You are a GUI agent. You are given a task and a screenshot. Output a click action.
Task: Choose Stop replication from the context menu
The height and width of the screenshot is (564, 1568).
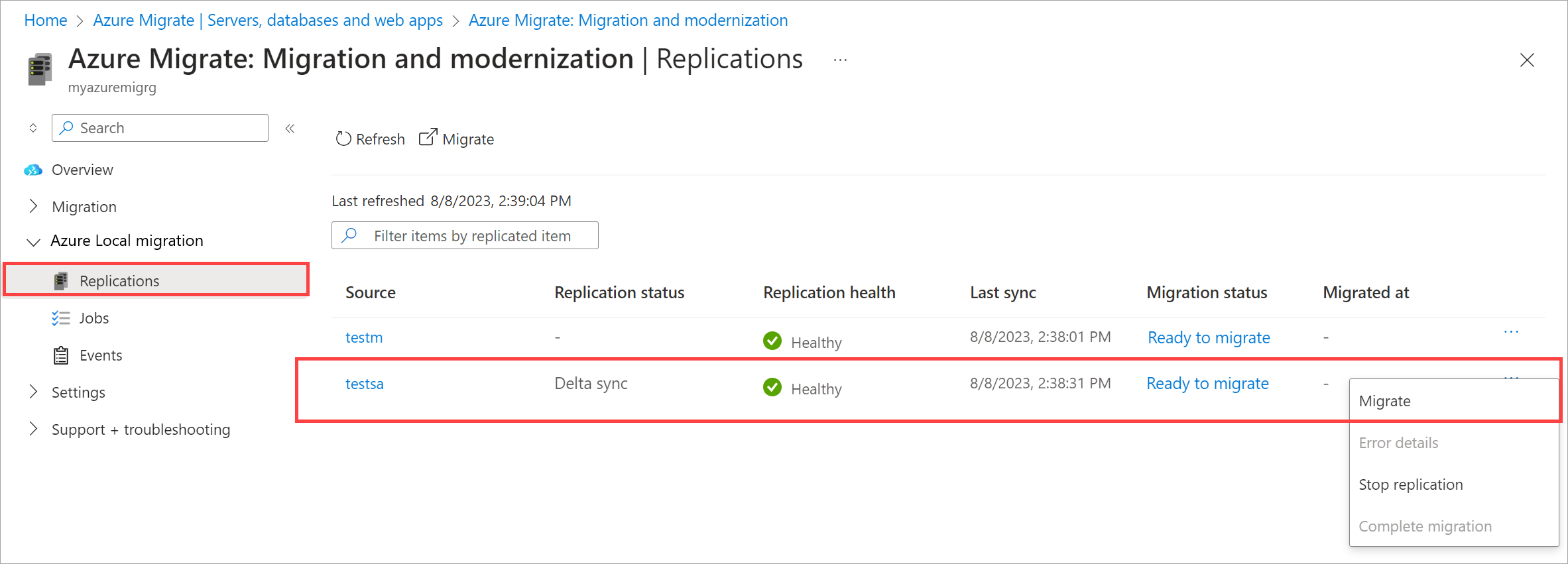(x=1410, y=484)
